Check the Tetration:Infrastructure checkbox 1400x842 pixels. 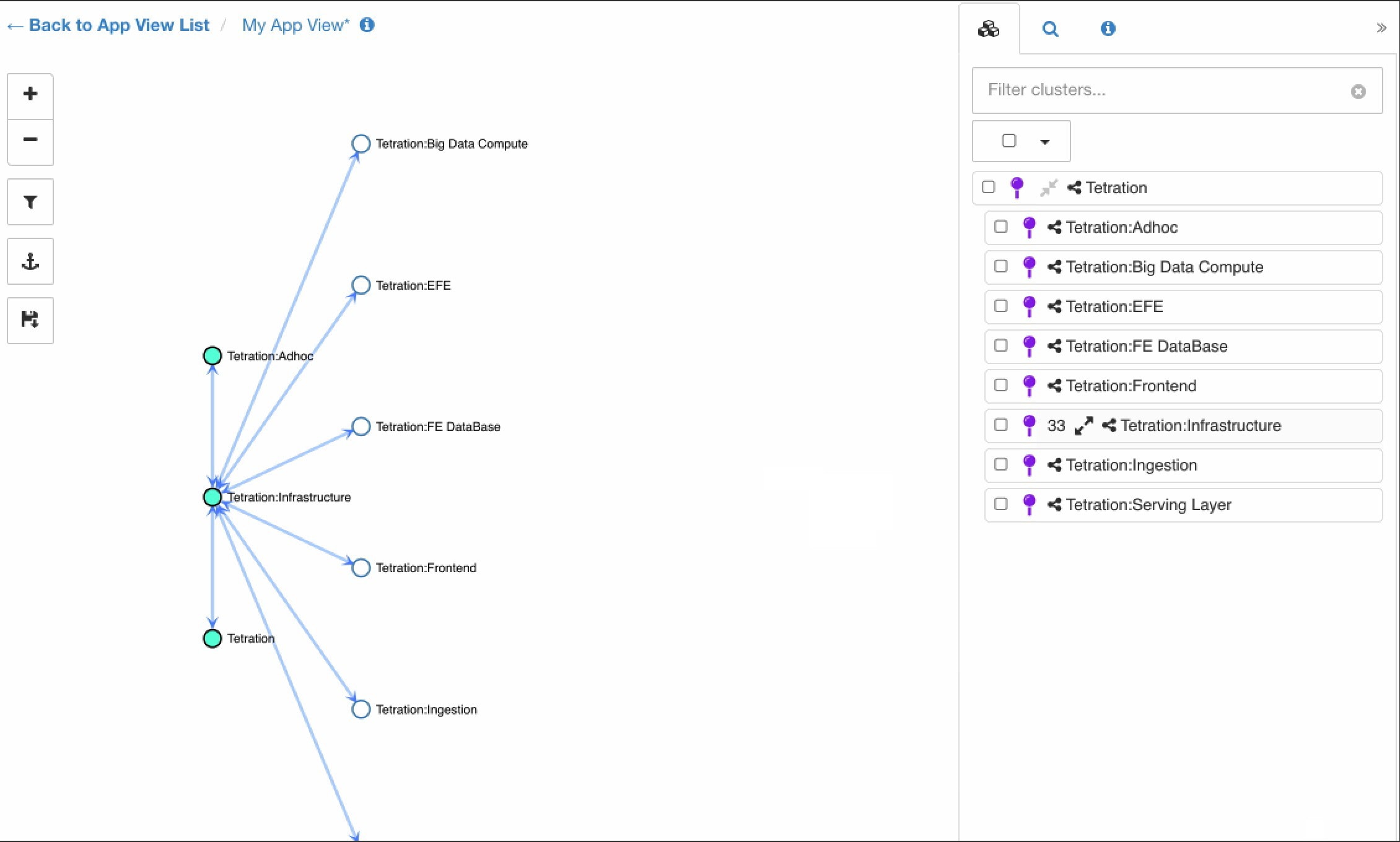(1001, 424)
